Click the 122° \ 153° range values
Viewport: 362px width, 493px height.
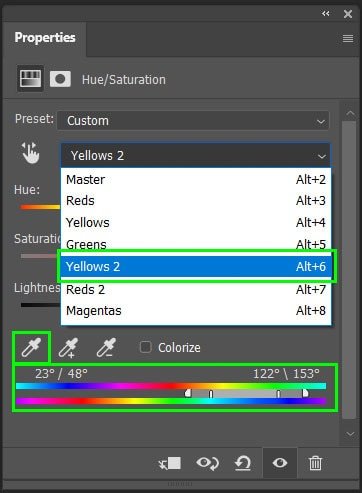coord(286,374)
